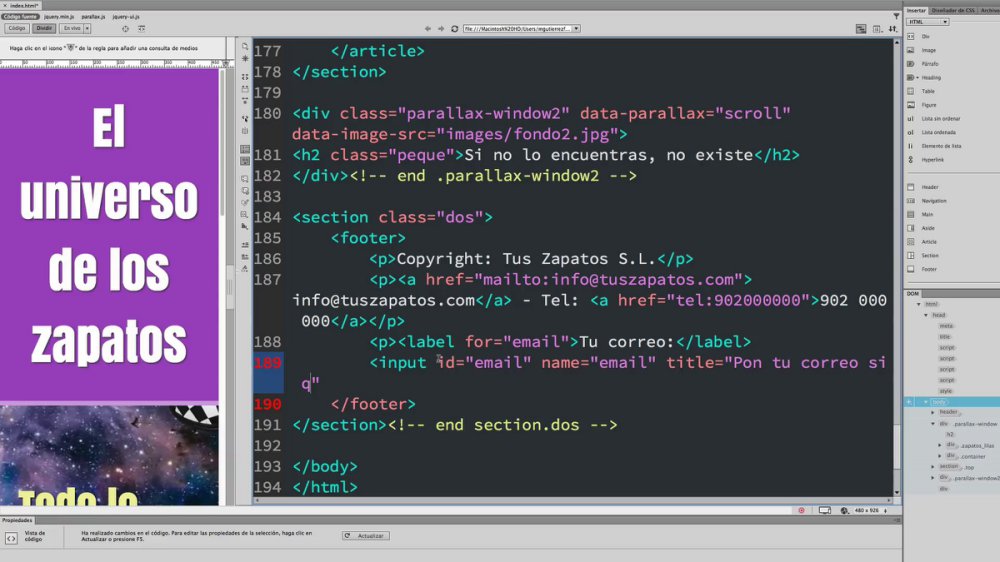
Task: Click the Actualizar button
Action: (365, 536)
